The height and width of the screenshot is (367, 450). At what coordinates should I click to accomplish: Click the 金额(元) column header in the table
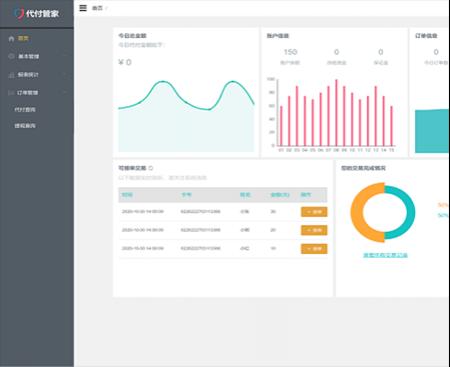(x=280, y=195)
